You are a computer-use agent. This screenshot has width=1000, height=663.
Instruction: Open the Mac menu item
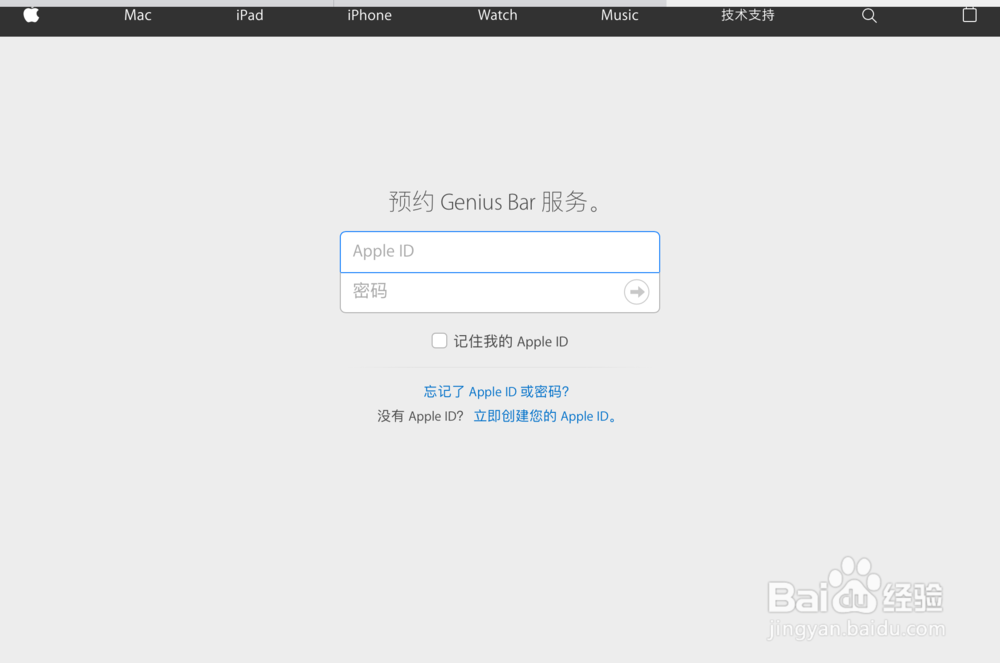[138, 15]
